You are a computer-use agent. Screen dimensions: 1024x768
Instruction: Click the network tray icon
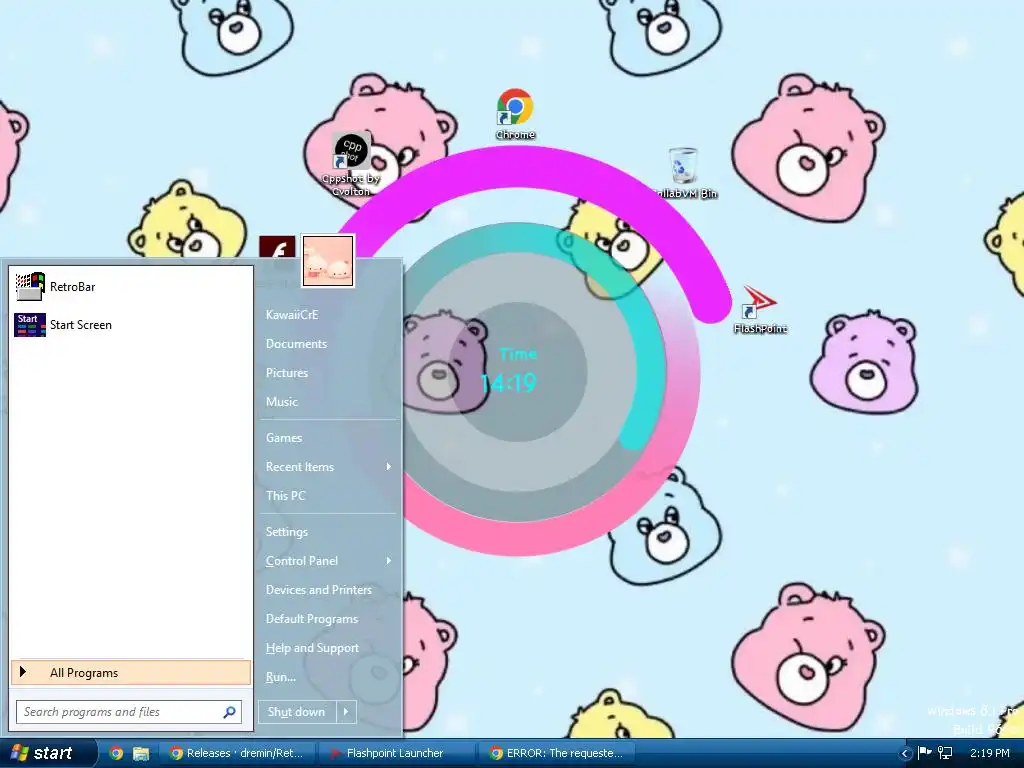point(945,753)
